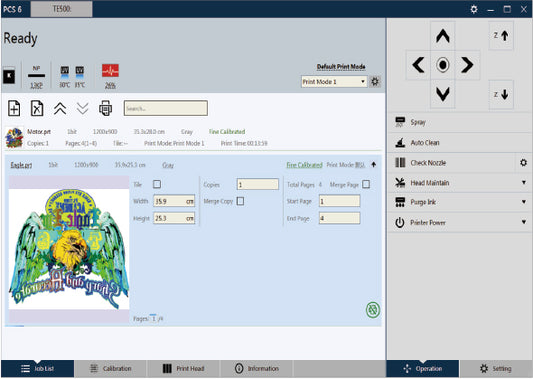Click the Copies input field
The height and width of the screenshot is (379, 533).
[x=258, y=185]
